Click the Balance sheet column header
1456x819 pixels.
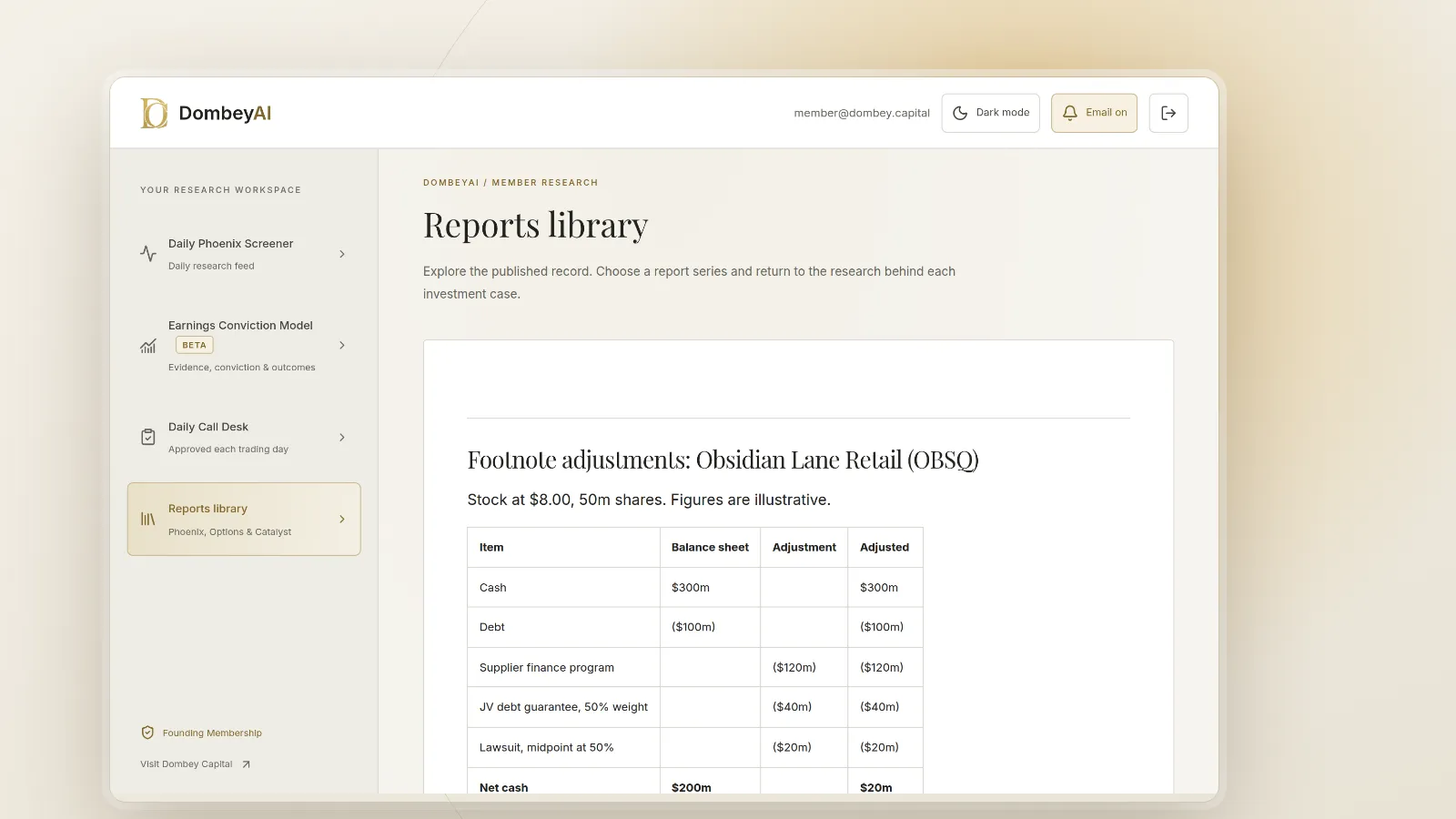coord(710,547)
